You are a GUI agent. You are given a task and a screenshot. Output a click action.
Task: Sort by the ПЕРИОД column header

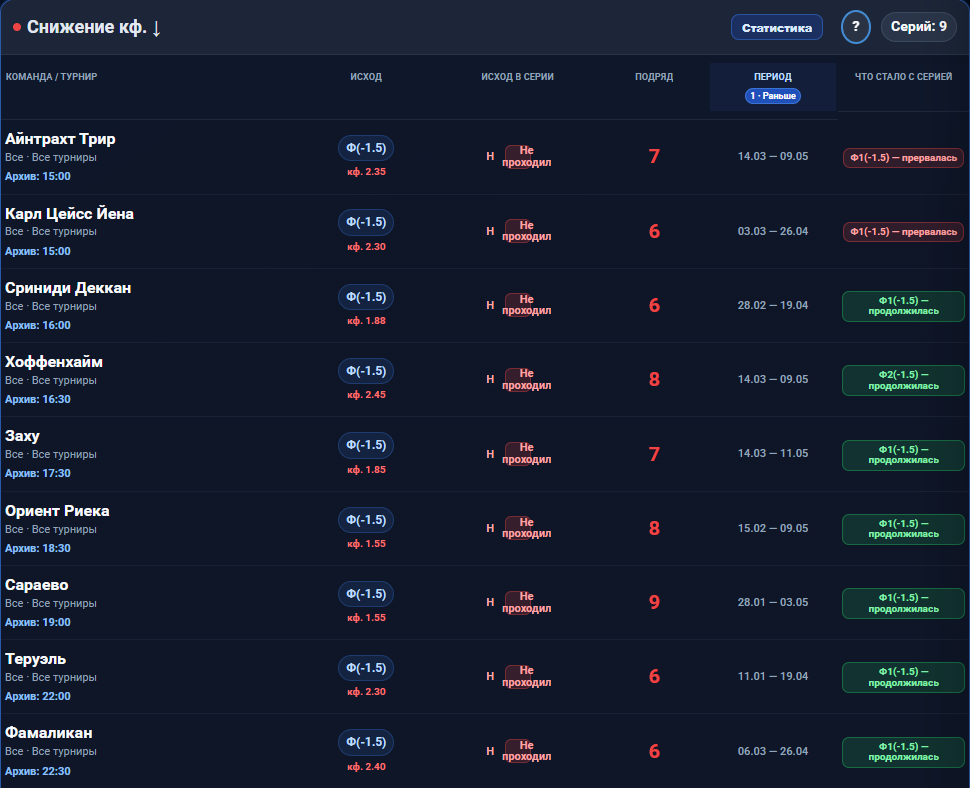(x=773, y=77)
